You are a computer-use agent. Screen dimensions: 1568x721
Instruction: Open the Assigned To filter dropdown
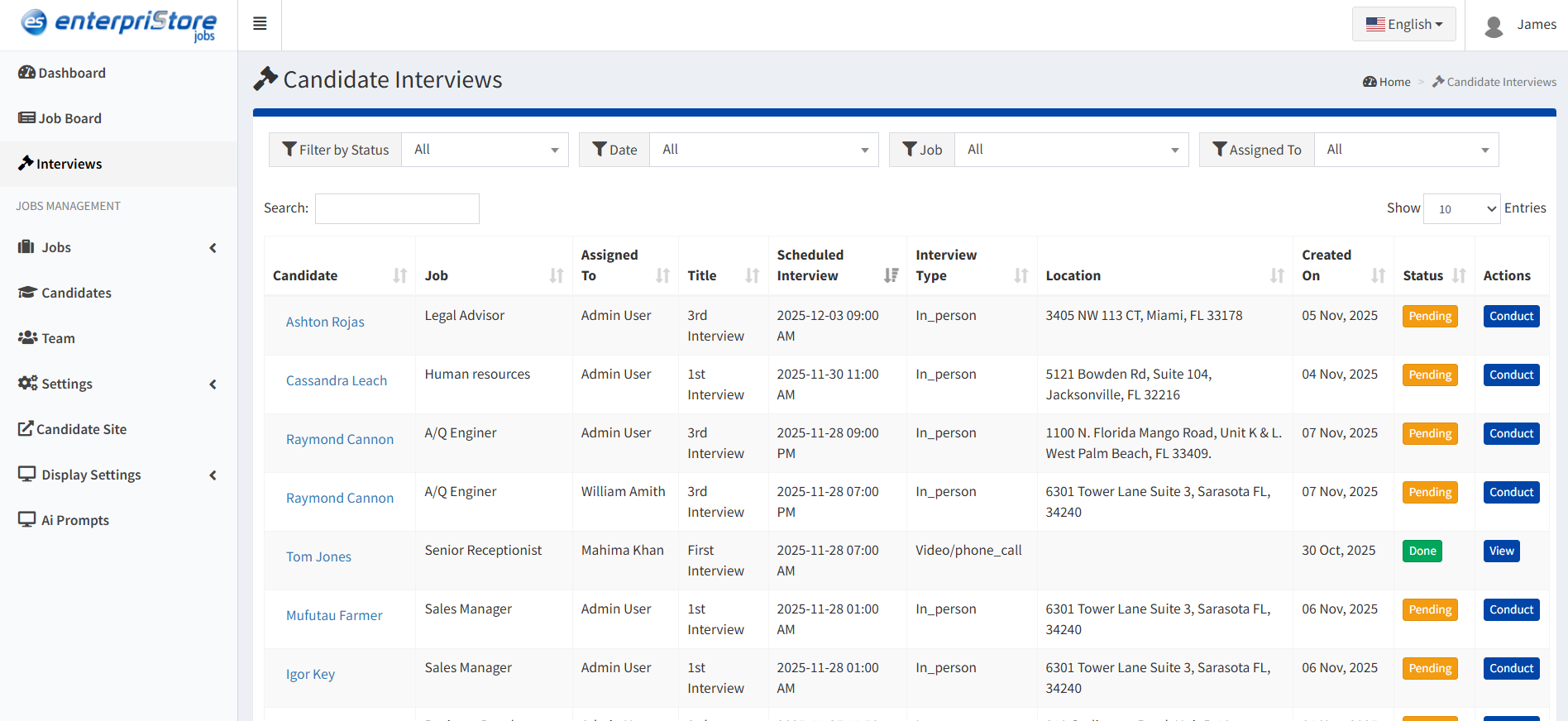pos(1406,150)
